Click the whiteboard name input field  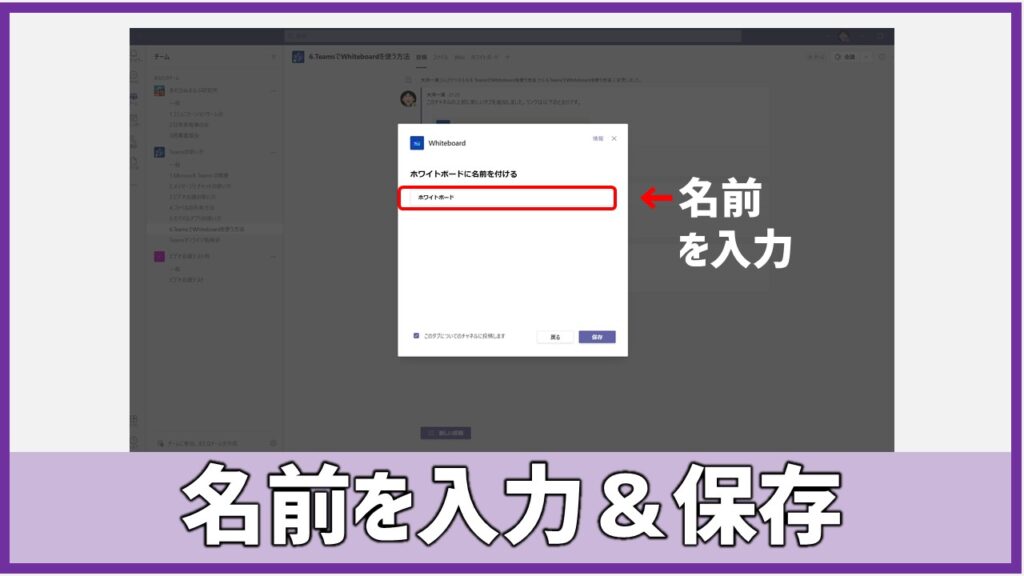pyautogui.click(x=506, y=198)
